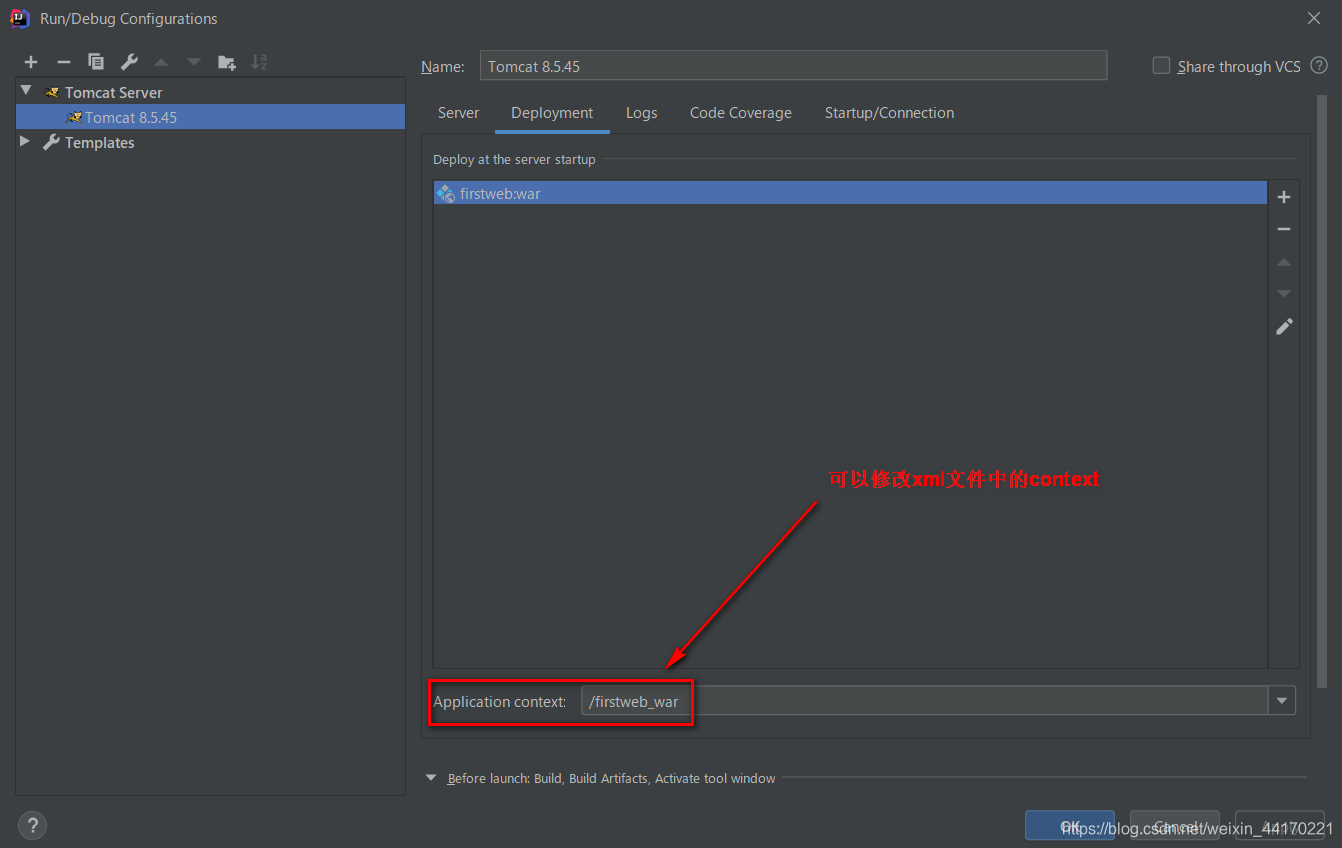Go to the Startup/Connection tab
The width and height of the screenshot is (1342, 848).
(x=889, y=113)
